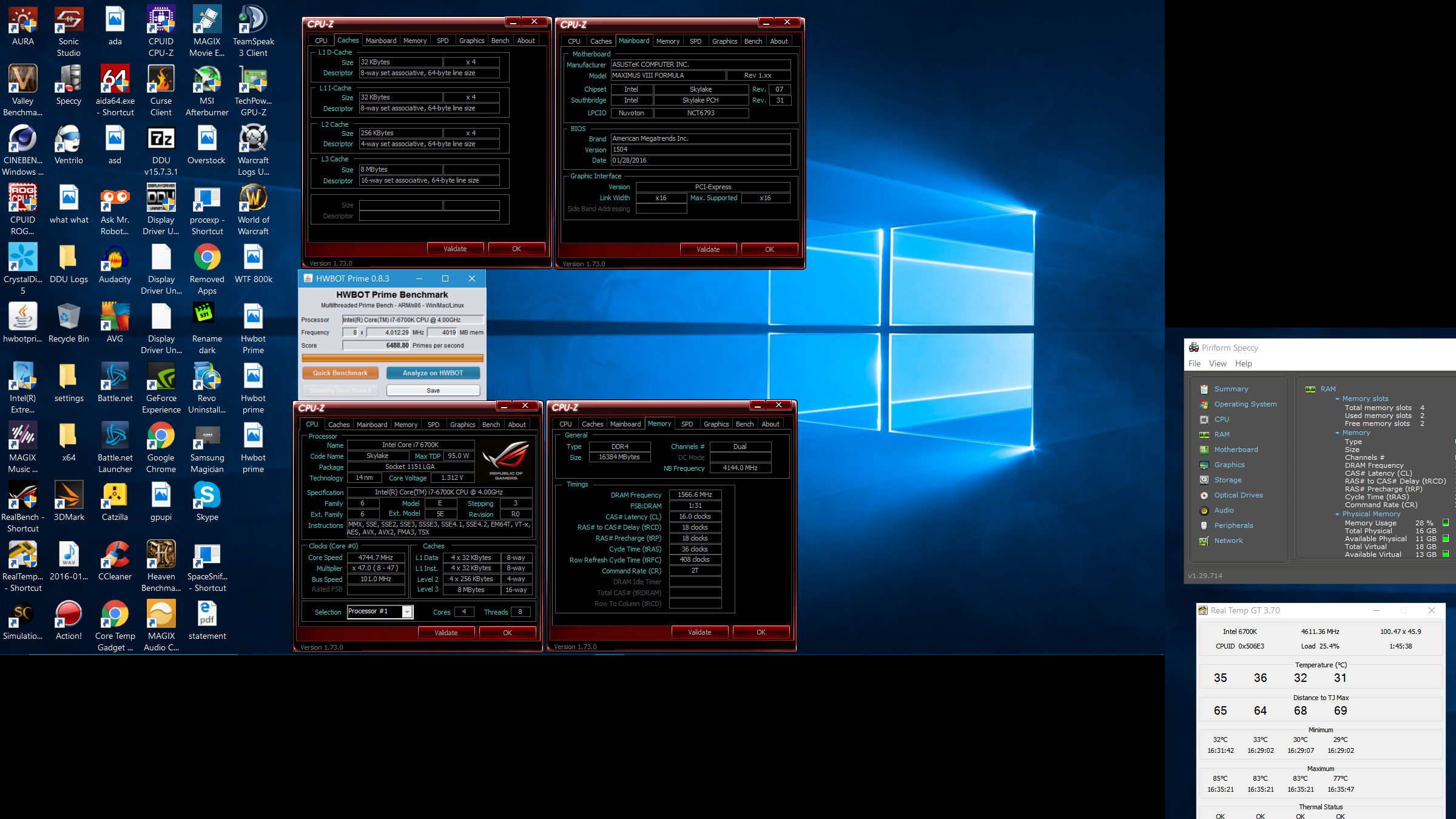This screenshot has height=819, width=1456.
Task: Select Network in Speccy sidebar
Action: (x=1228, y=541)
